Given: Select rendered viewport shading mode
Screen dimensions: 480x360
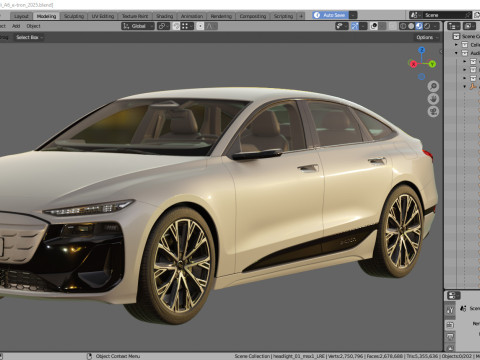Looking at the screenshot, I should point(427,26).
